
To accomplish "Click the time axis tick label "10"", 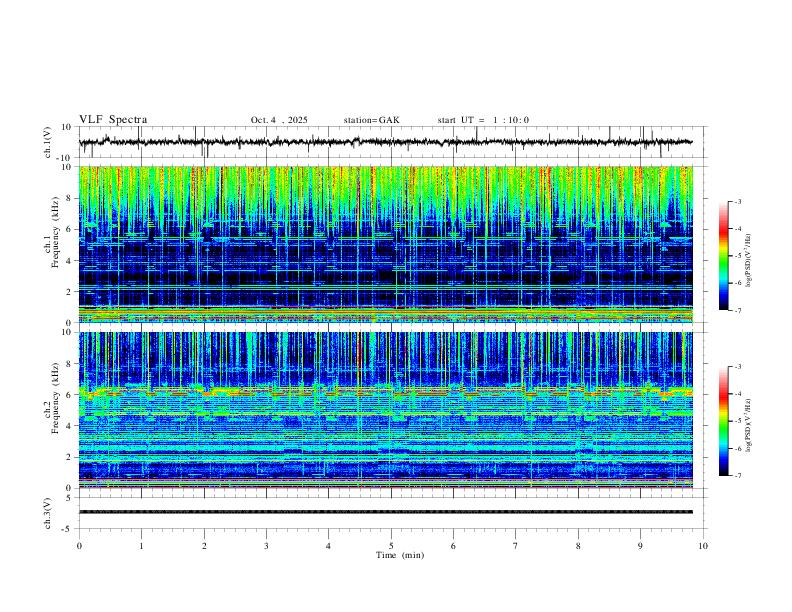I will tap(703, 546).
